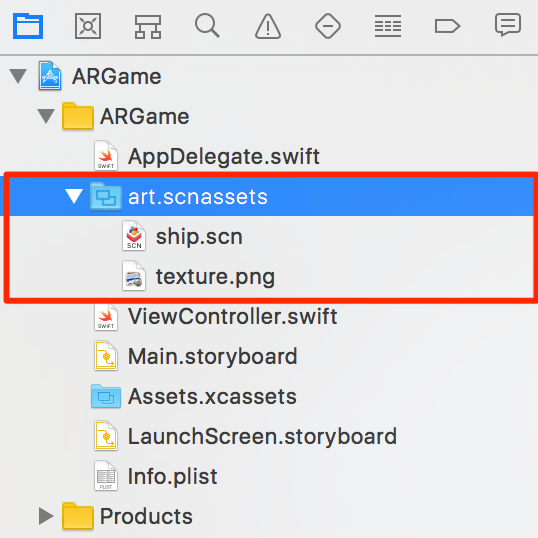538x538 pixels.
Task: Collapse the yellow ARGame group folder
Action: coord(46,116)
